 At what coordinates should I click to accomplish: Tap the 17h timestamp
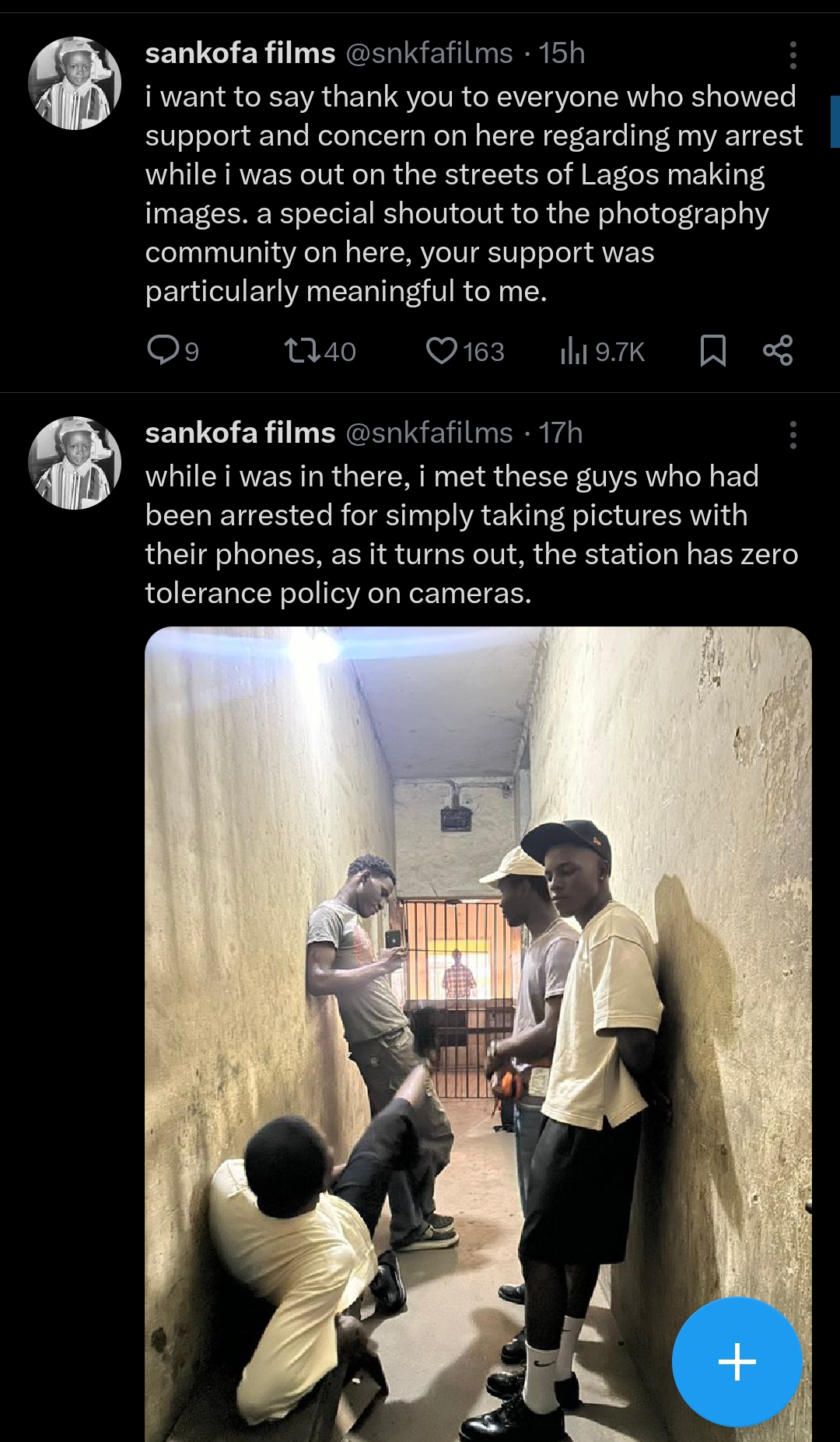tap(561, 433)
